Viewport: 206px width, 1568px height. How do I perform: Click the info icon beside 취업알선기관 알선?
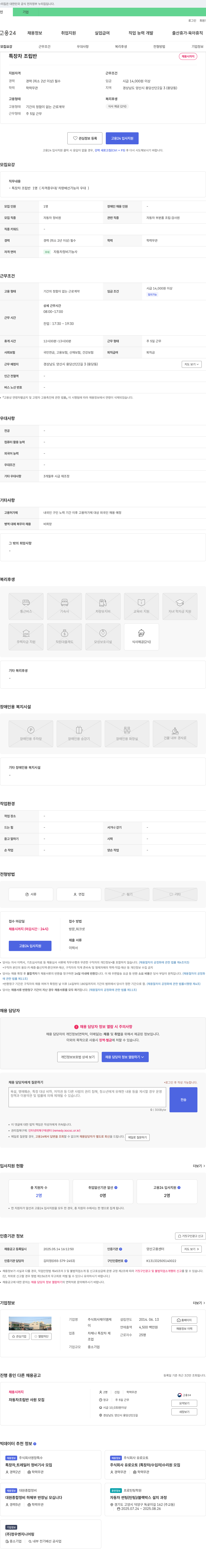pos(116,1188)
